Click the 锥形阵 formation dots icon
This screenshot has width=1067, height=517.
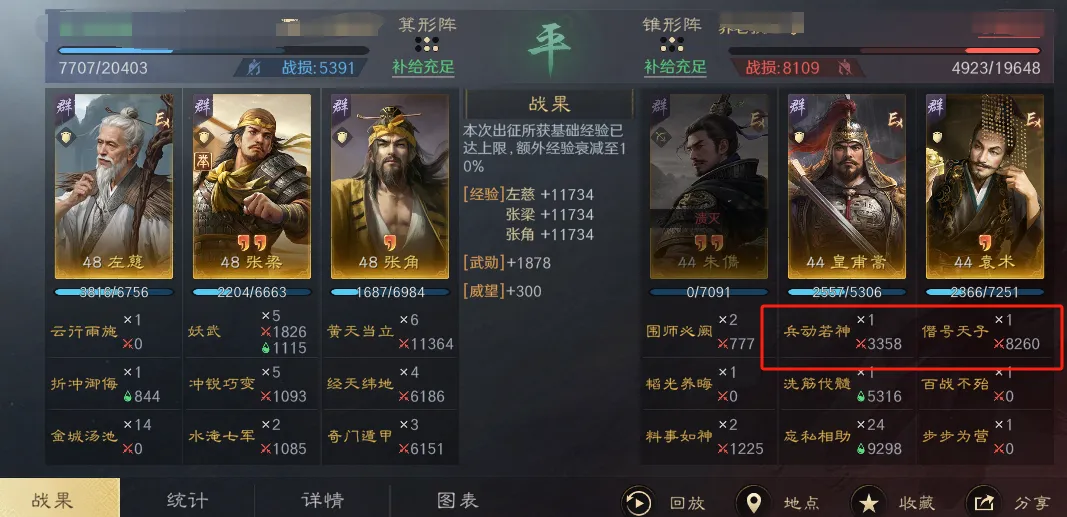(672, 44)
